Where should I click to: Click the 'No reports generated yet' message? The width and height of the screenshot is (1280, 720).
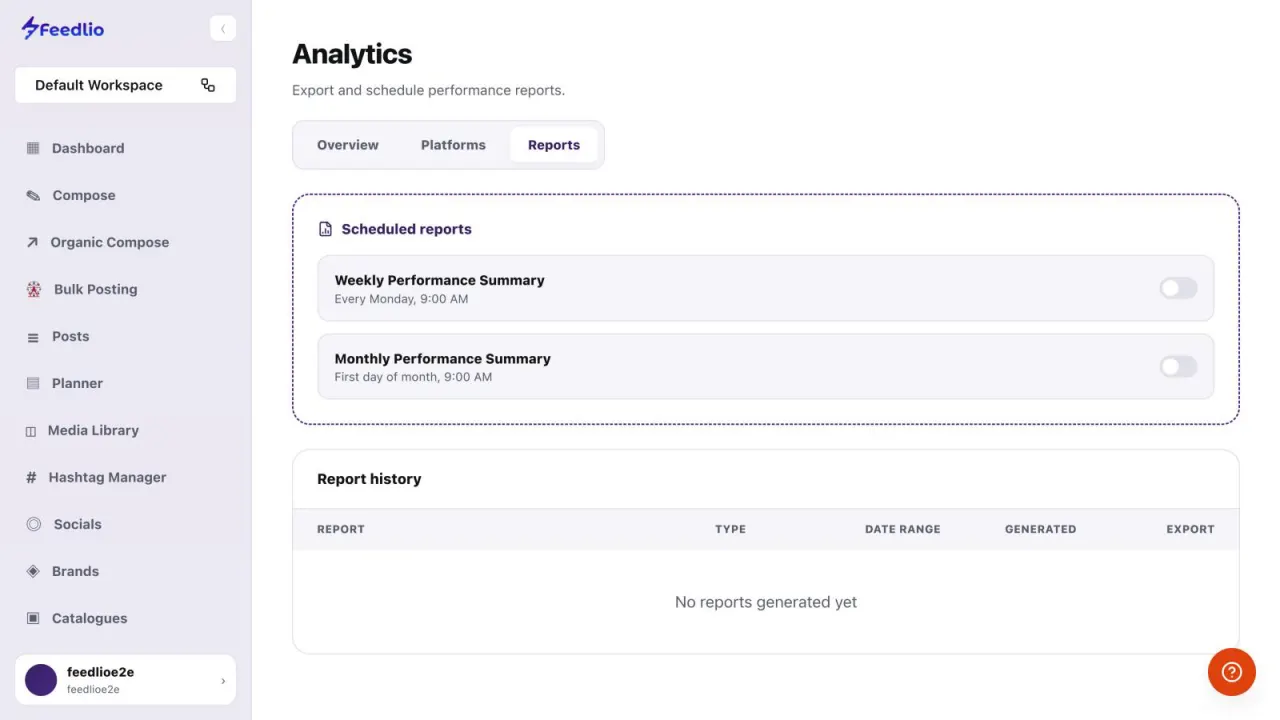766,602
